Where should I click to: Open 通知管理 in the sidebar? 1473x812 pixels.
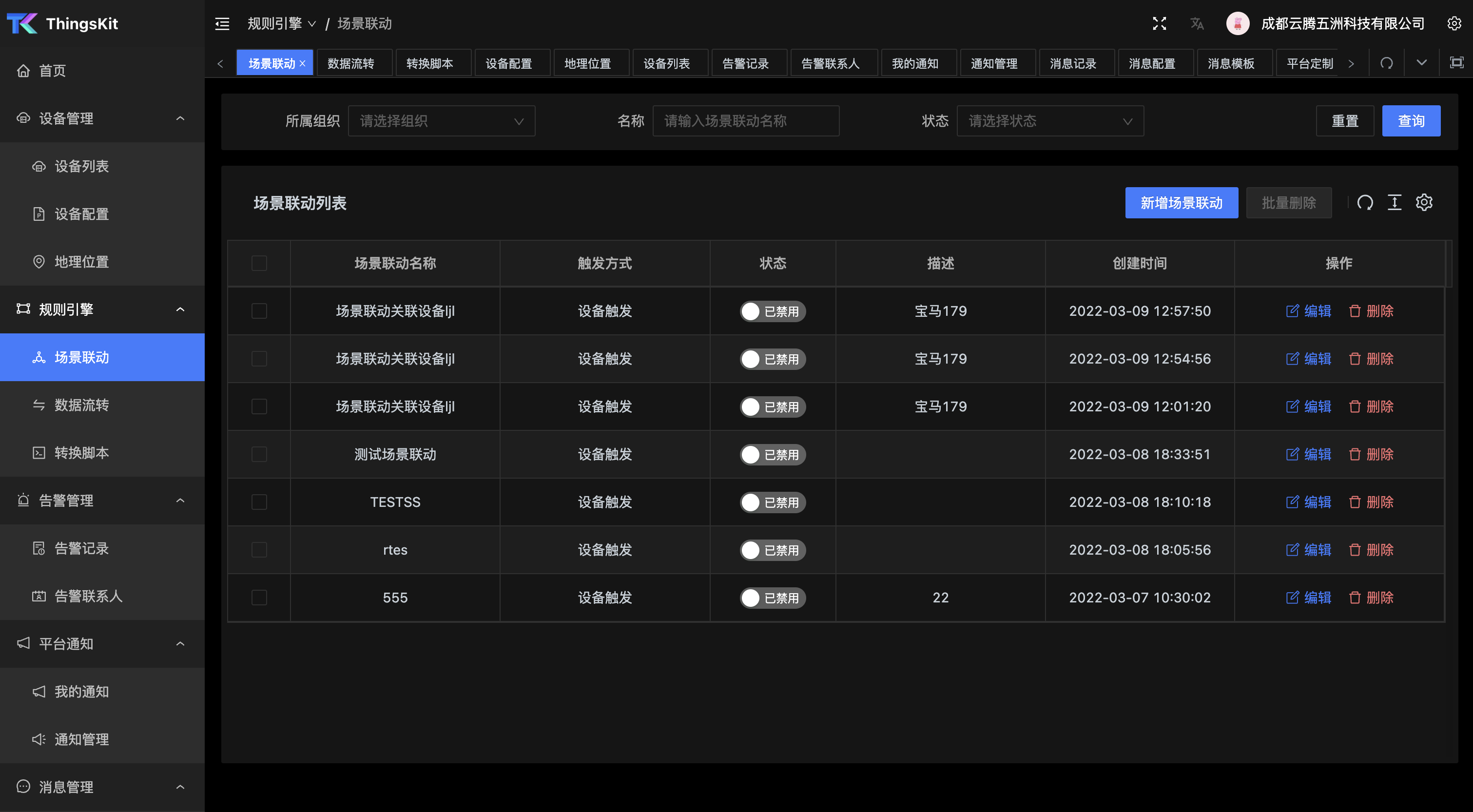tap(102, 739)
